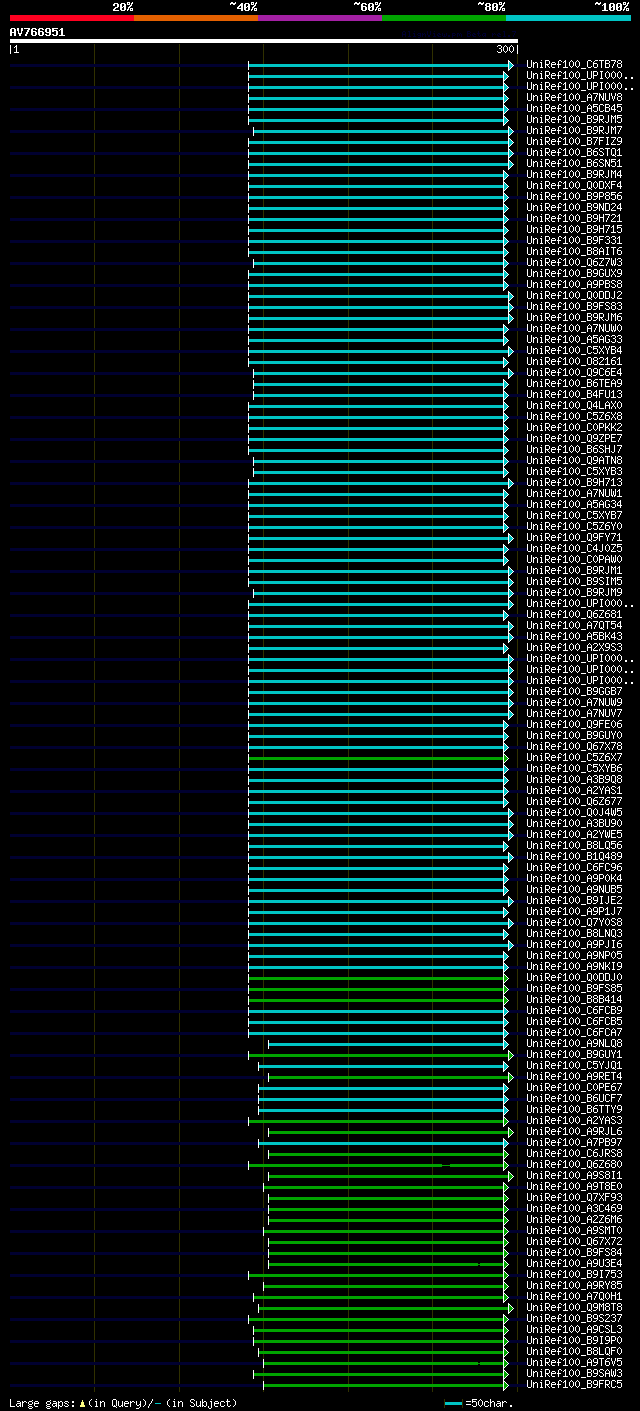Click the cyan ~100% legend color bar
This screenshot has width=640, height=1411.
pos(568,18)
